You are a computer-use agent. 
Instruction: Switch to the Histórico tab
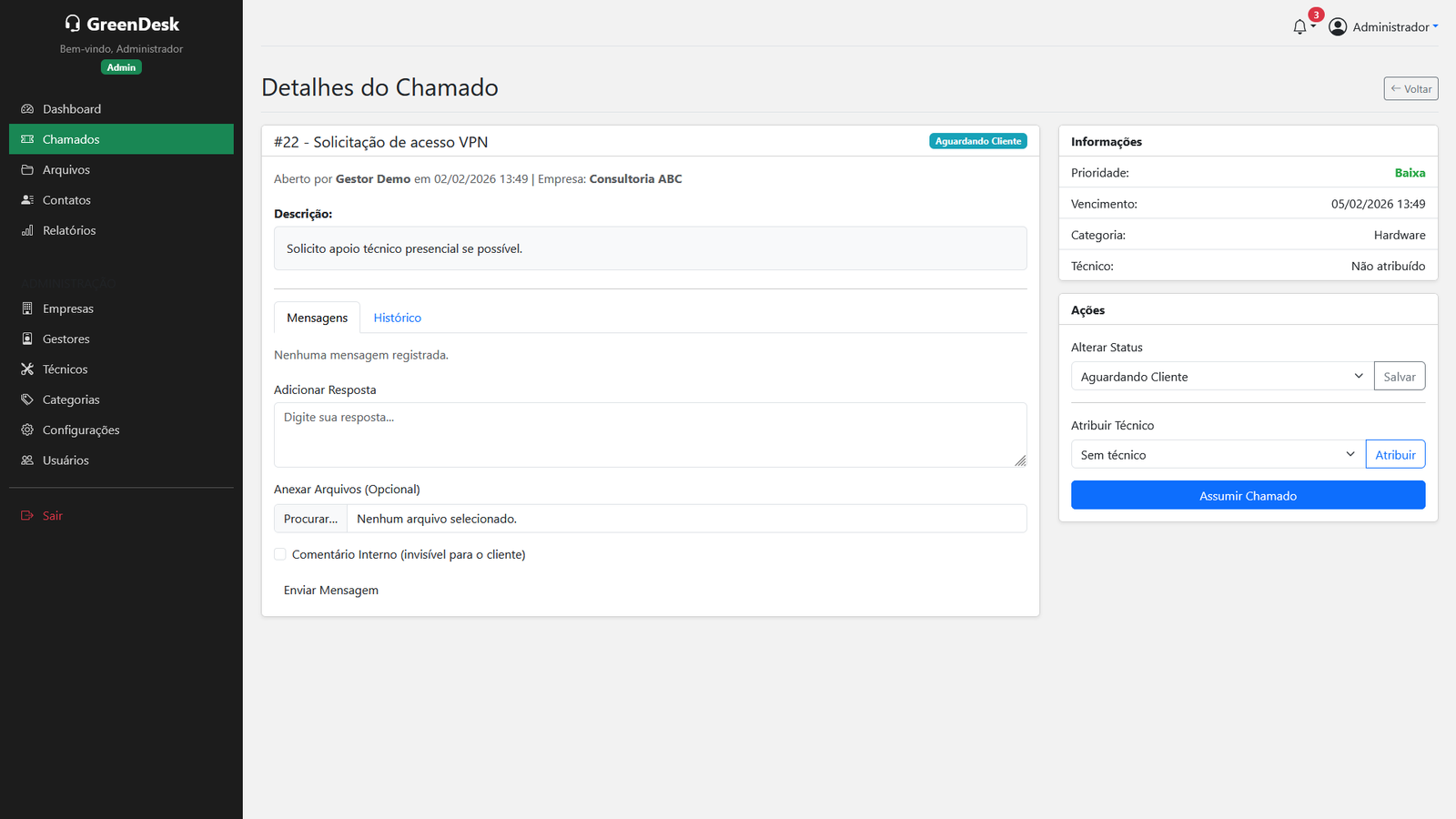[397, 318]
